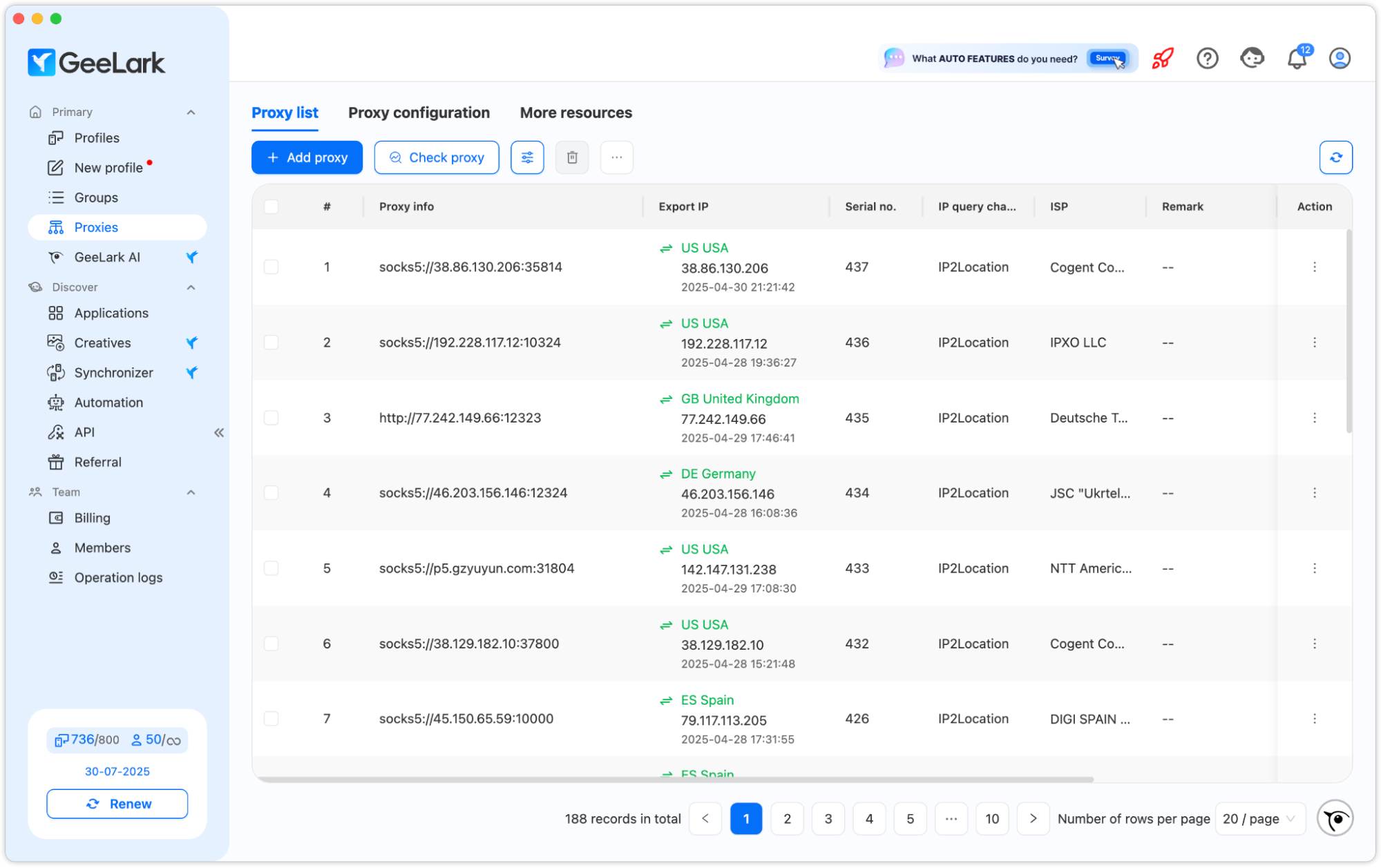Open Profiles in the sidebar
This screenshot has width=1381, height=868.
pyautogui.click(x=117, y=138)
